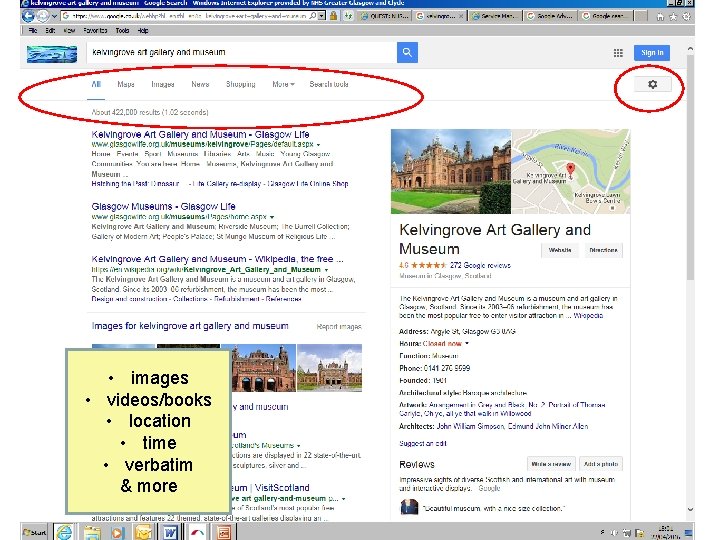
Task: Click the security padlock icon in address bar
Action: click(333, 16)
